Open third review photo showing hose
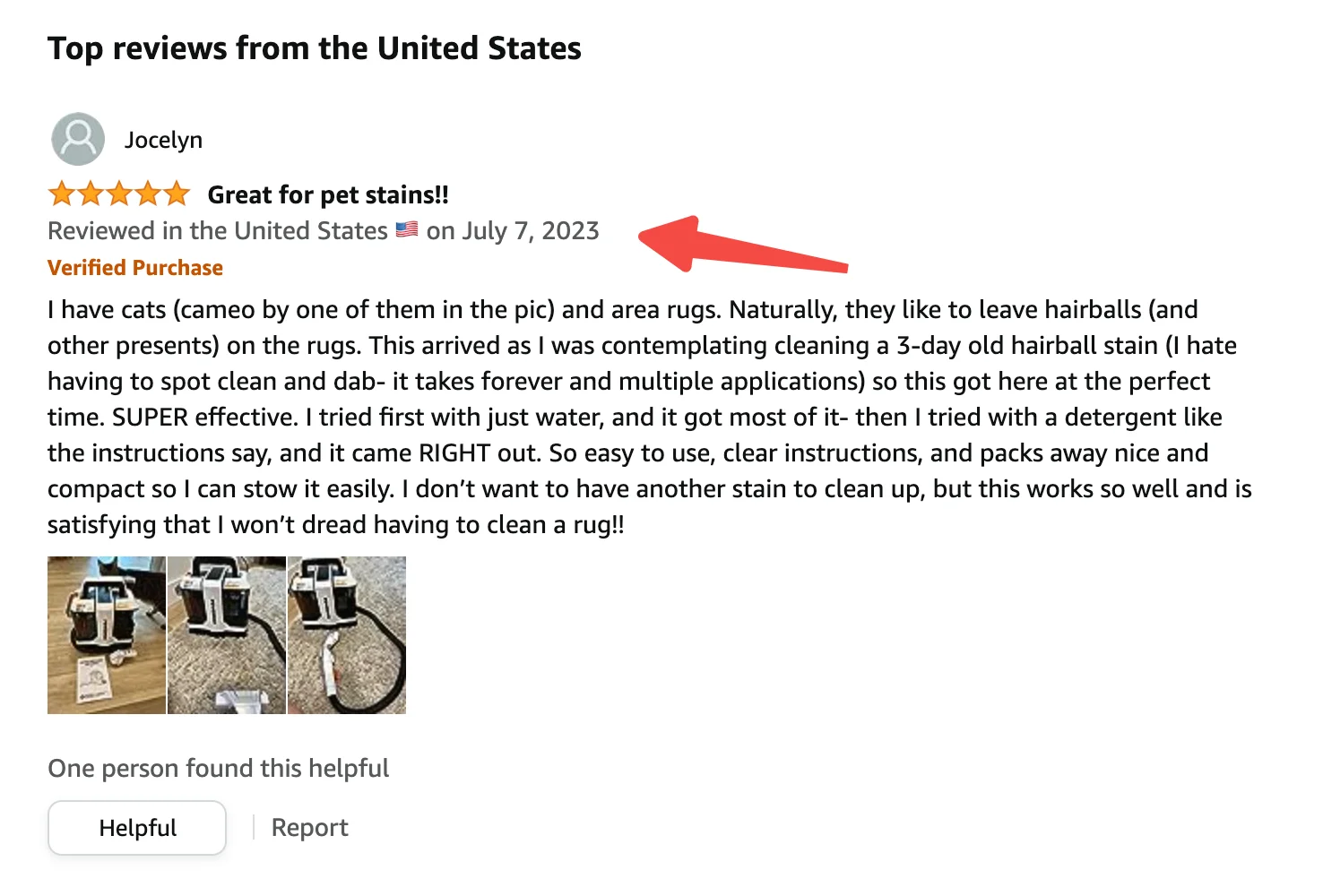The image size is (1323, 896). pos(347,635)
